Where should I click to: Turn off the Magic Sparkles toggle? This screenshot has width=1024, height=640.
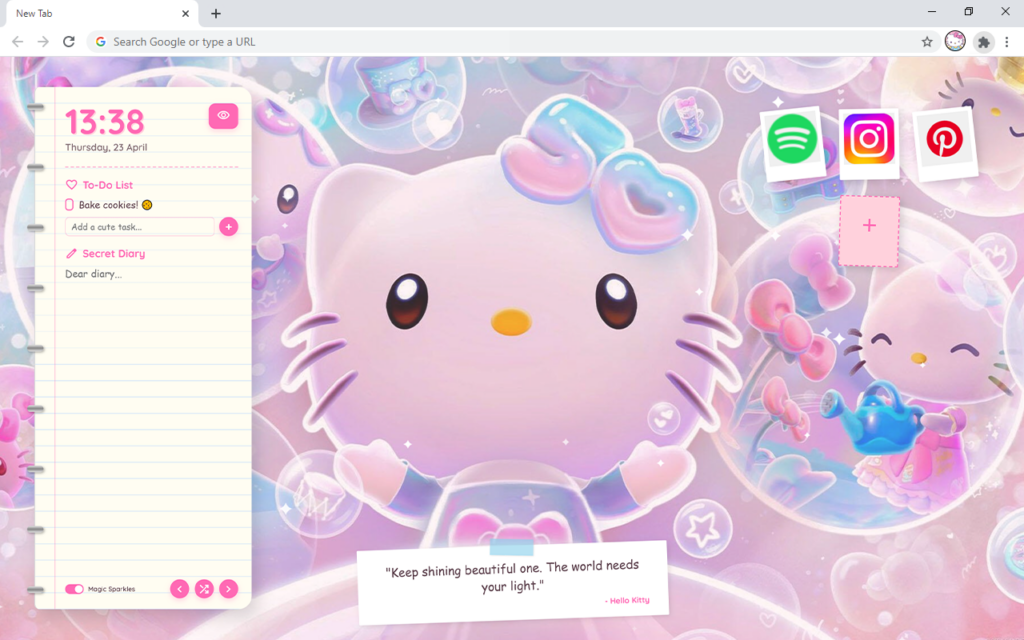coord(74,589)
